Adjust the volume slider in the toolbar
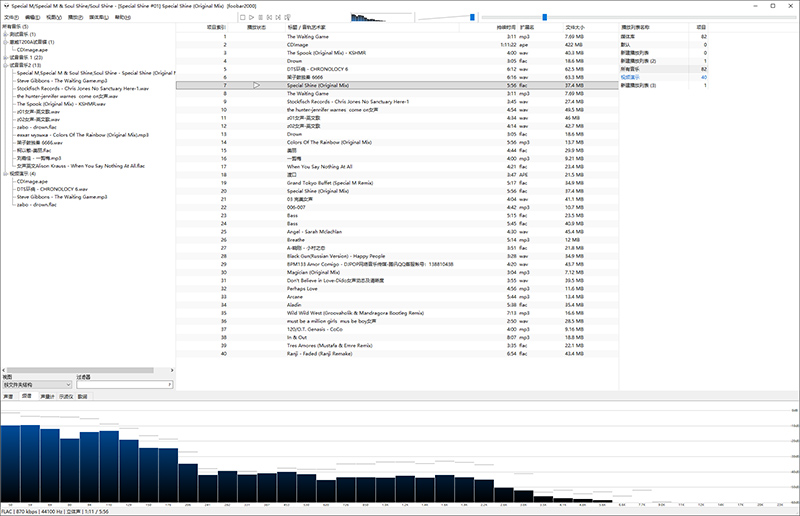Screen dimensions: 800x516 [x=446, y=17]
